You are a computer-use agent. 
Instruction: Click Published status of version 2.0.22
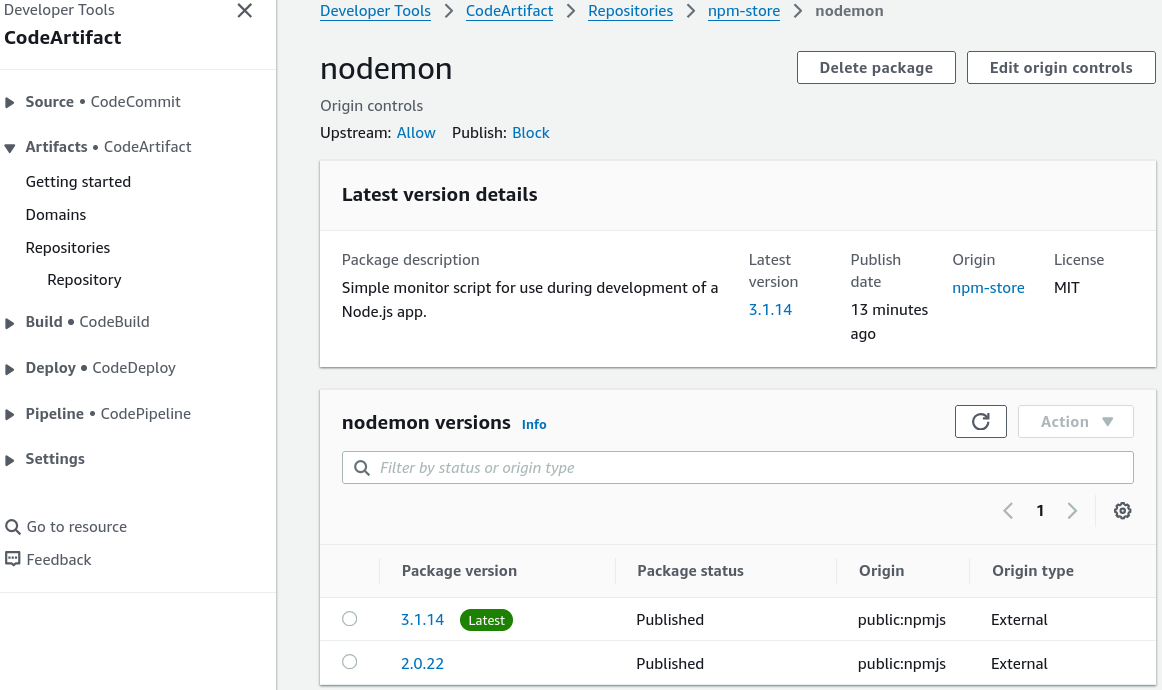[x=670, y=663]
